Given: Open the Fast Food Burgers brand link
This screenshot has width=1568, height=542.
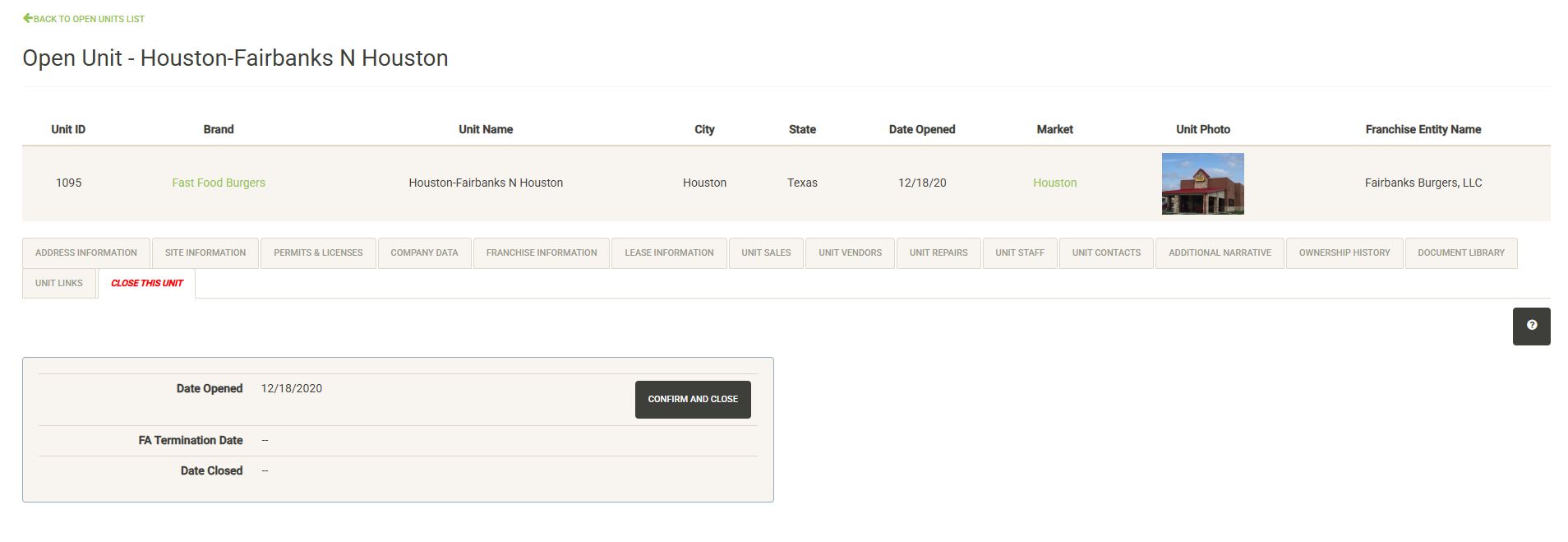Looking at the screenshot, I should click(x=219, y=183).
